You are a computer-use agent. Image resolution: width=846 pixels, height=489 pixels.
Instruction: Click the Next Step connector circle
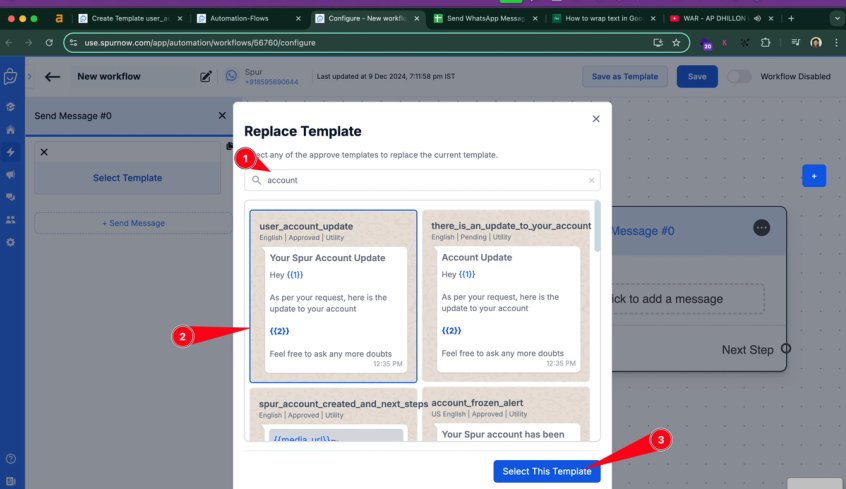[786, 349]
